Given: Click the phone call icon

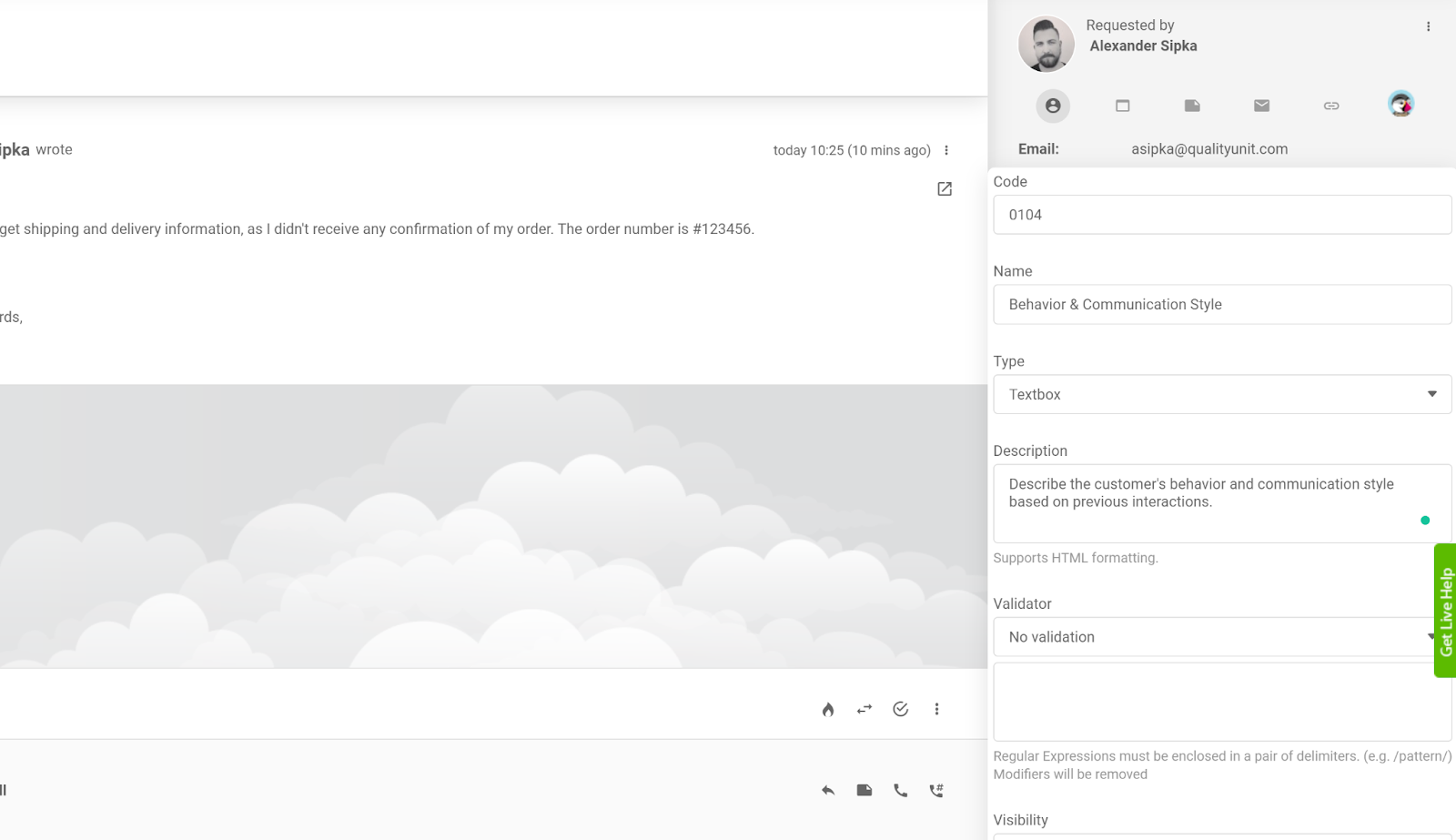Looking at the screenshot, I should tap(900, 790).
